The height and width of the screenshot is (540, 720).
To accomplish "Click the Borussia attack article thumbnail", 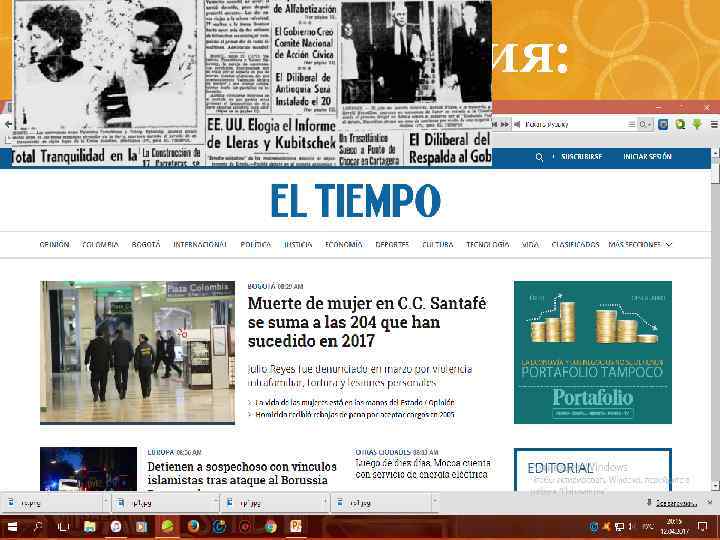I will pyautogui.click(x=88, y=469).
